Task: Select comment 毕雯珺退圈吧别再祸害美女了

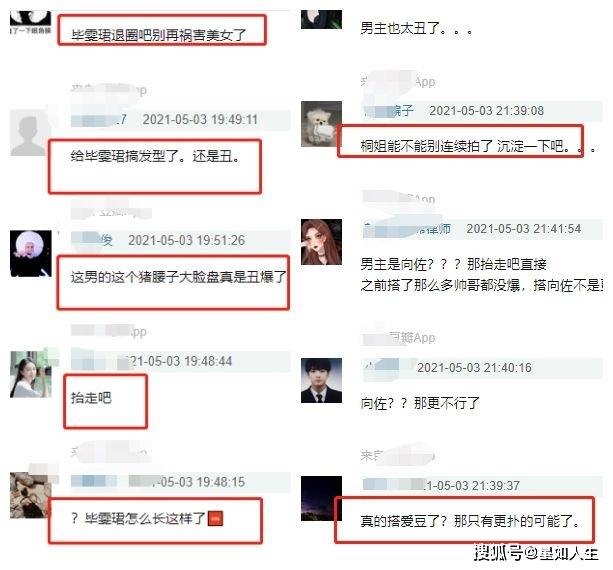Action: pos(158,36)
